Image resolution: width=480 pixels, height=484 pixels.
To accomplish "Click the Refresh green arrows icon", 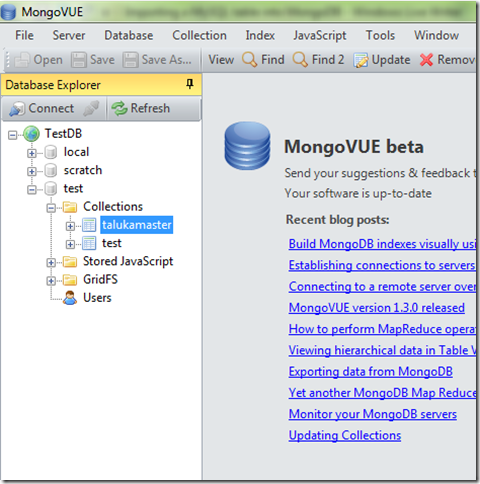I will tap(119, 109).
